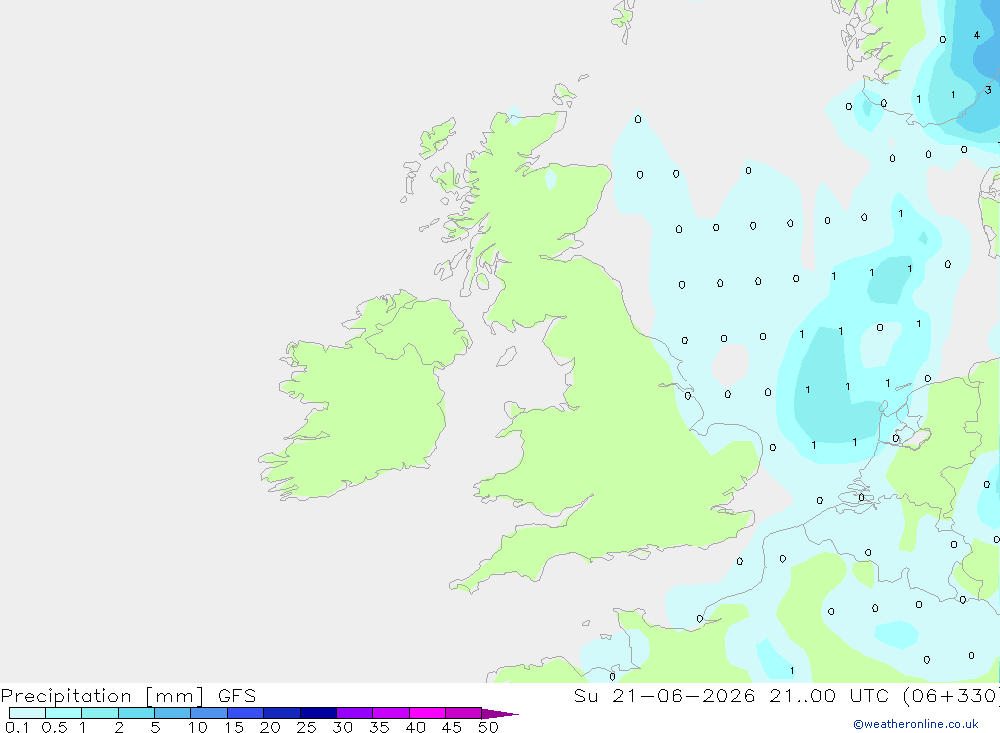The image size is (1000, 733).
Task: Click the 'Precipitation [mm]' title text
Action: 102,696
